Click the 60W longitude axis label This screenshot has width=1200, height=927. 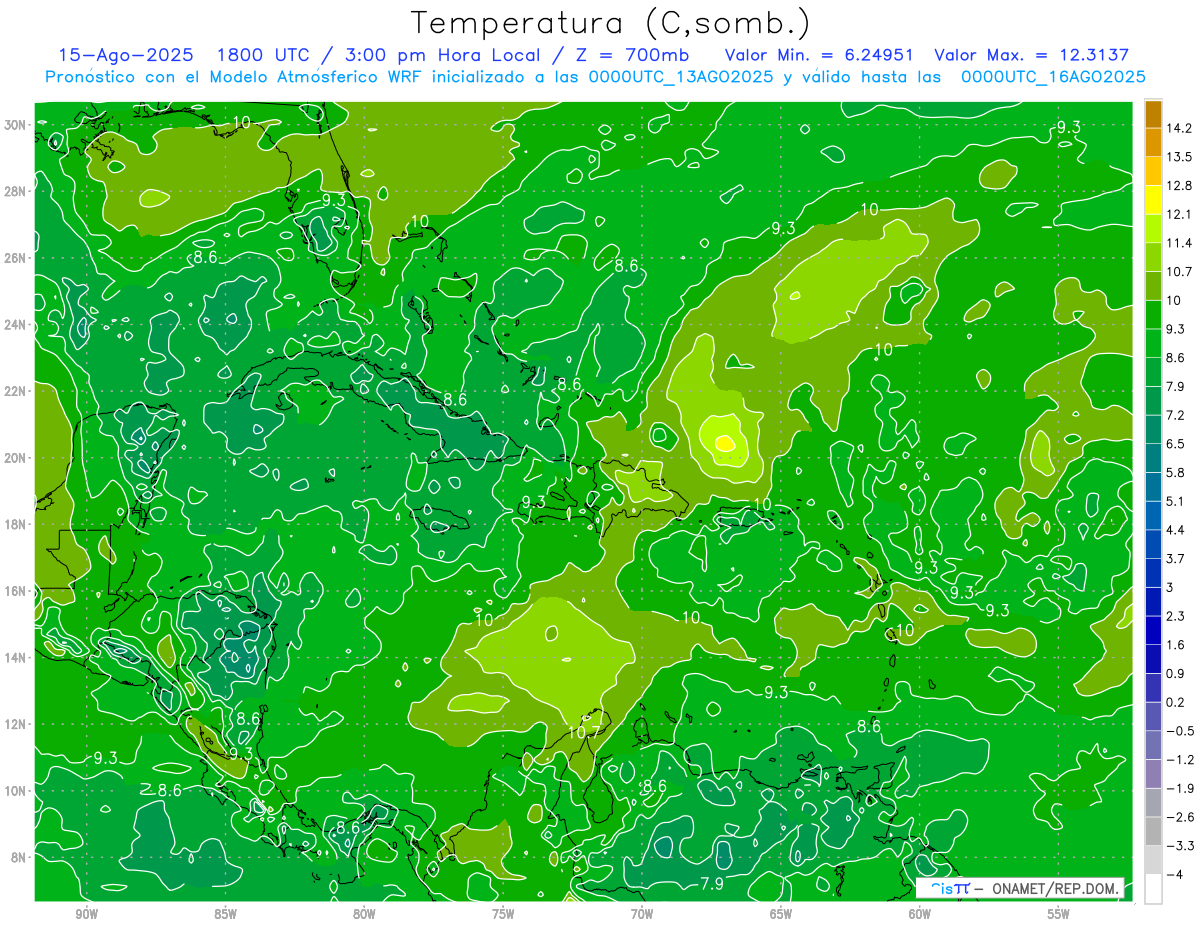click(x=920, y=915)
